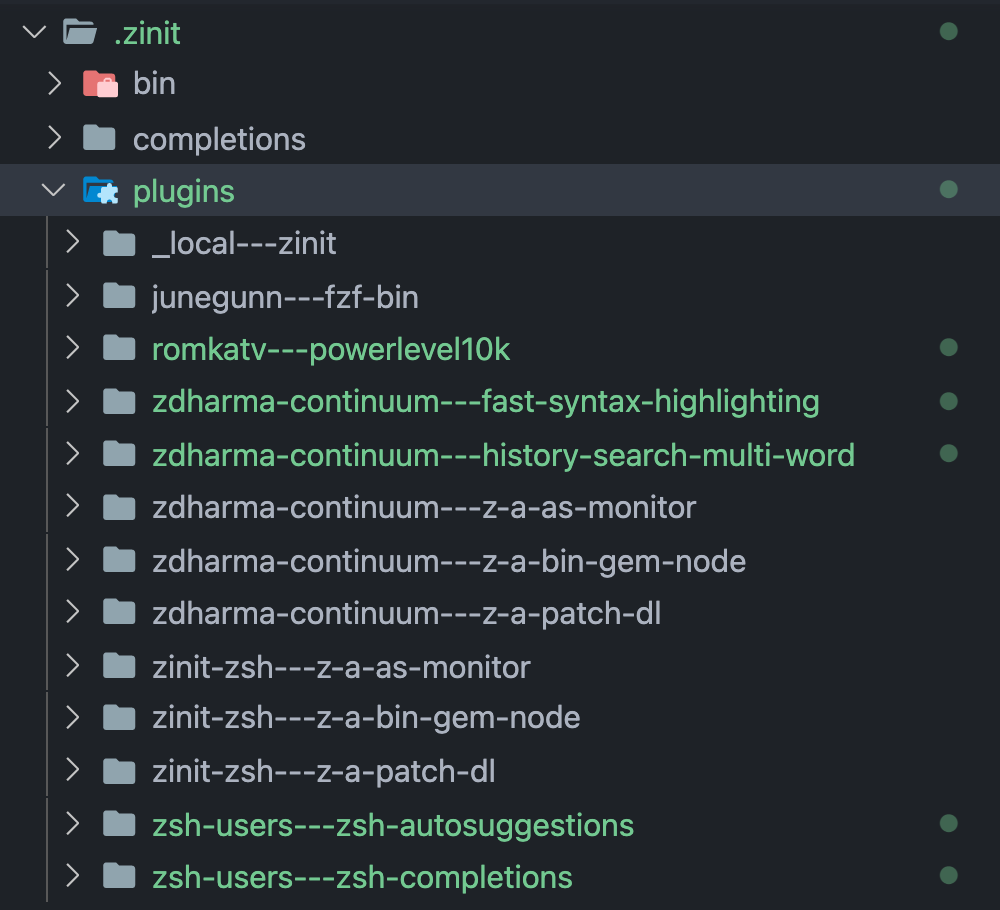Expand zdharma-continuum---fast-syntax-highlighting
Screen dimensions: 1000x910
tap(73, 401)
